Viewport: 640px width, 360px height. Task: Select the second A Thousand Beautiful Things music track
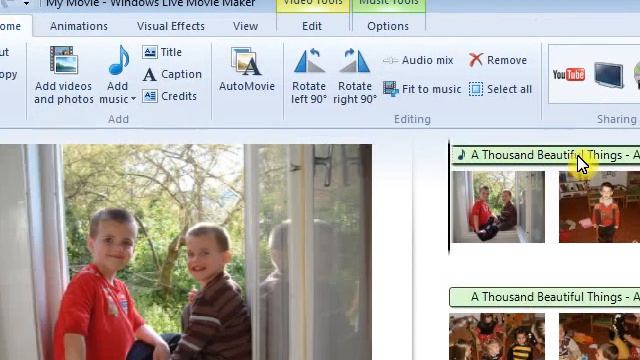pyautogui.click(x=544, y=297)
